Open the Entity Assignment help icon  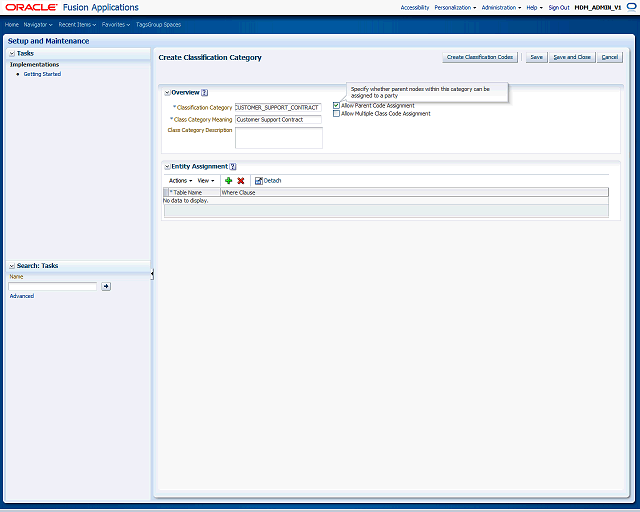click(x=233, y=167)
